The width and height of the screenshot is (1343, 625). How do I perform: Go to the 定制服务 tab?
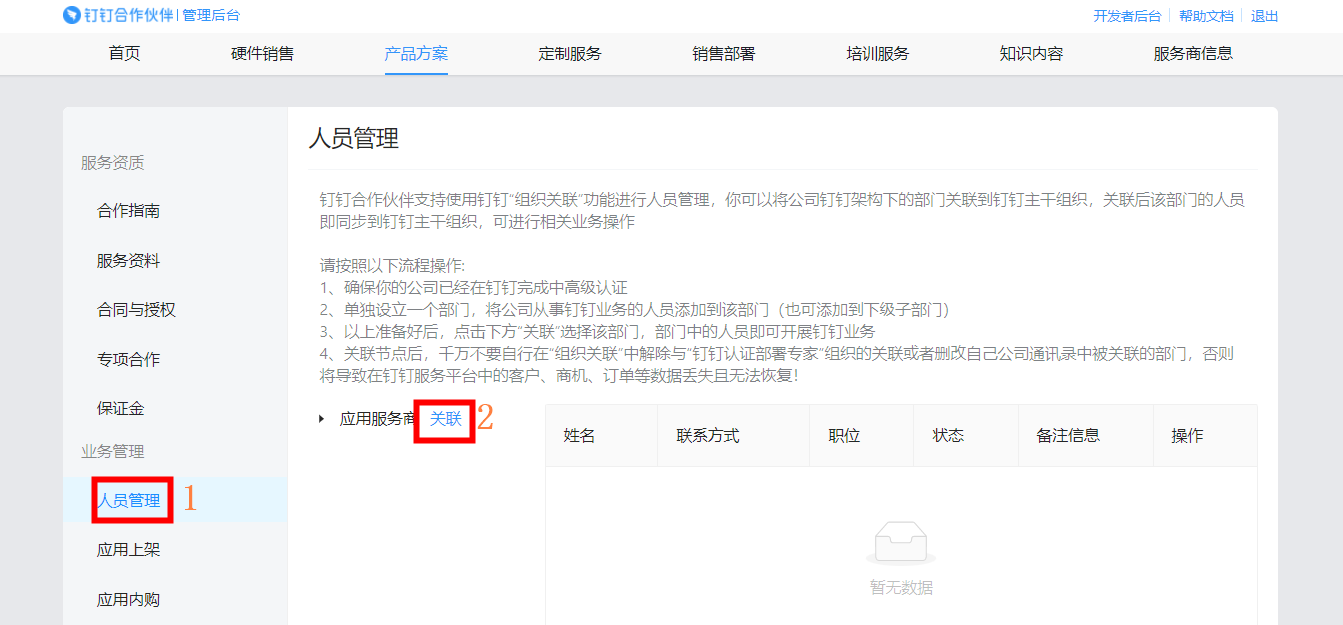coord(570,54)
